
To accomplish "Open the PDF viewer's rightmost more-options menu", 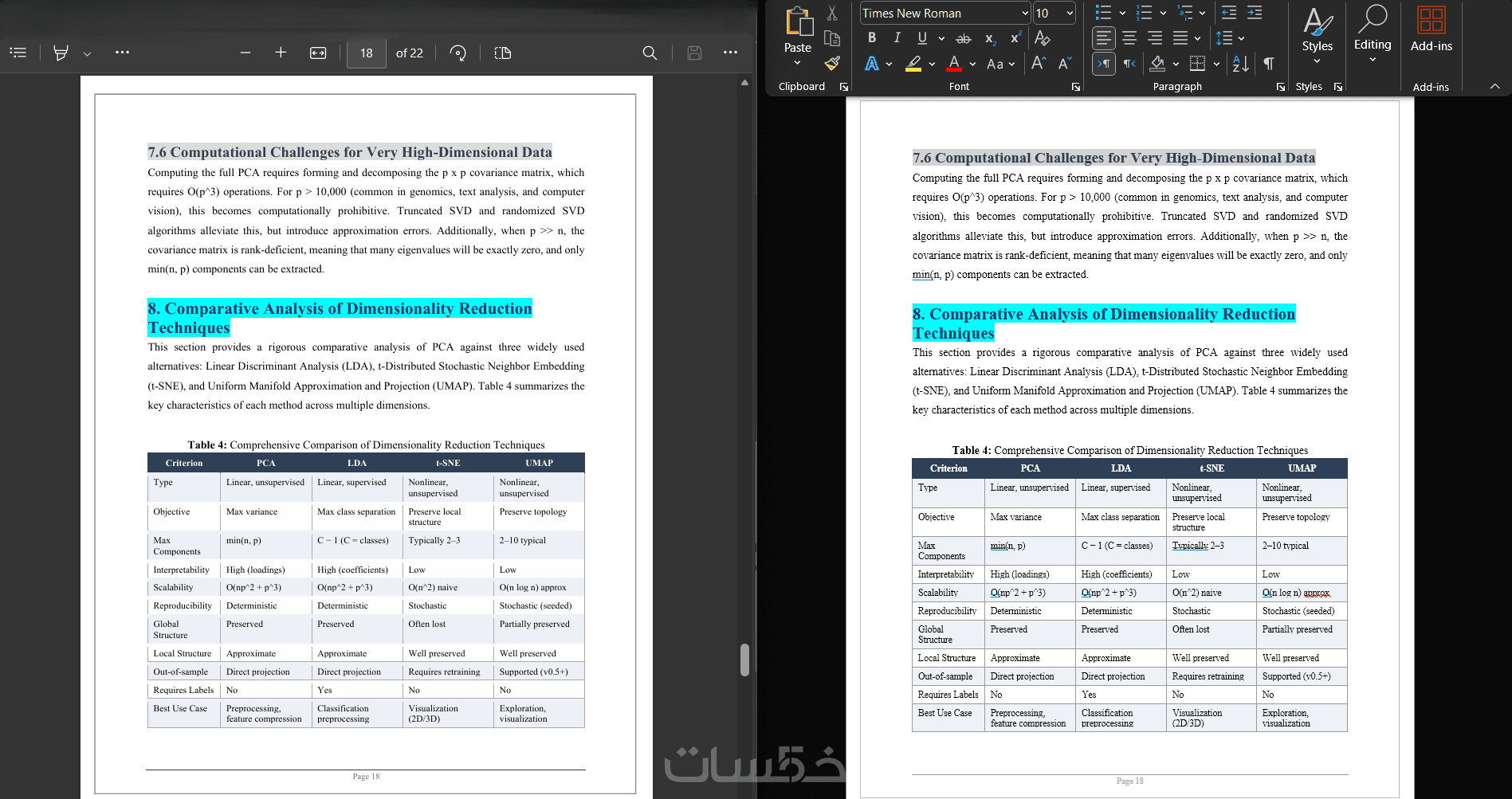I will (730, 53).
